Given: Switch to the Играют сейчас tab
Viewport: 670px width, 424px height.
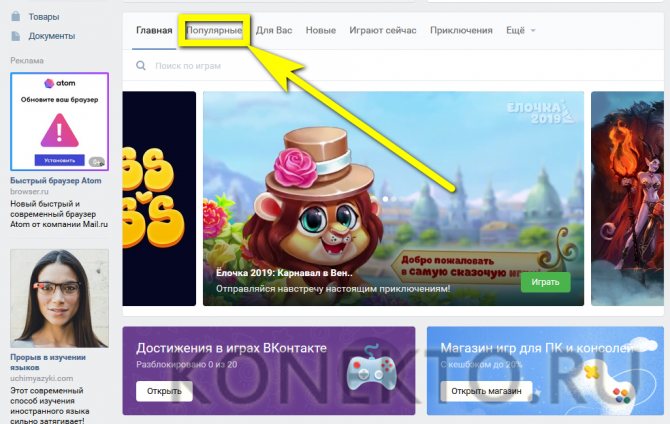Looking at the screenshot, I should [x=382, y=30].
